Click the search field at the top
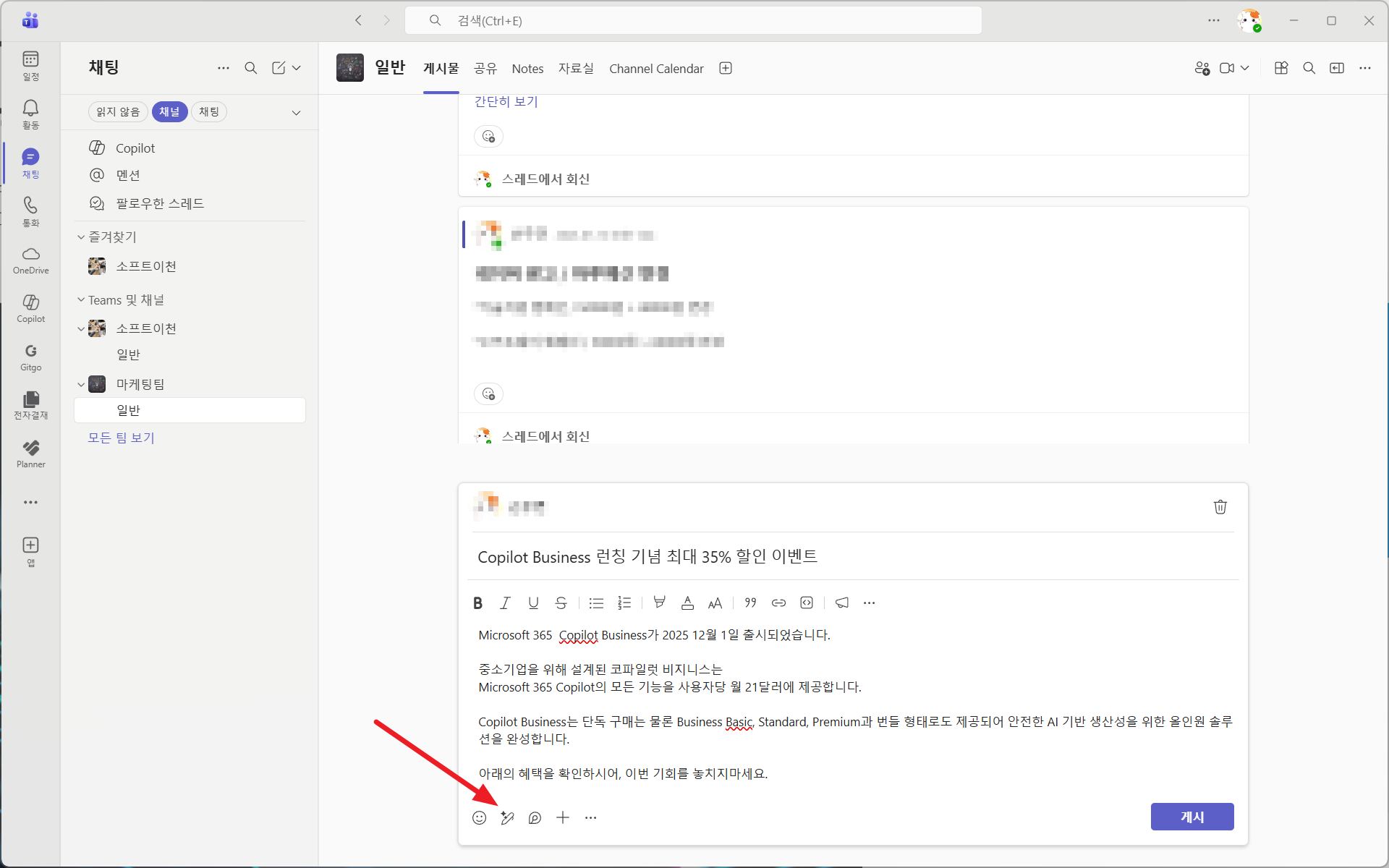 (693, 20)
